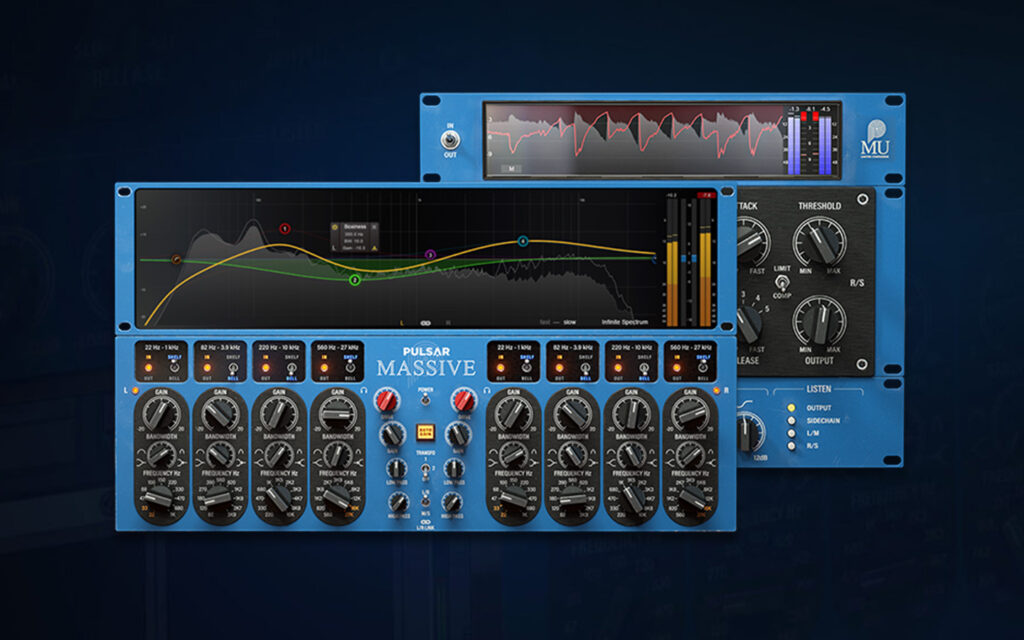The image size is (1024, 640).
Task: Select EQ node 1 on Massive graph
Action: coord(285,229)
